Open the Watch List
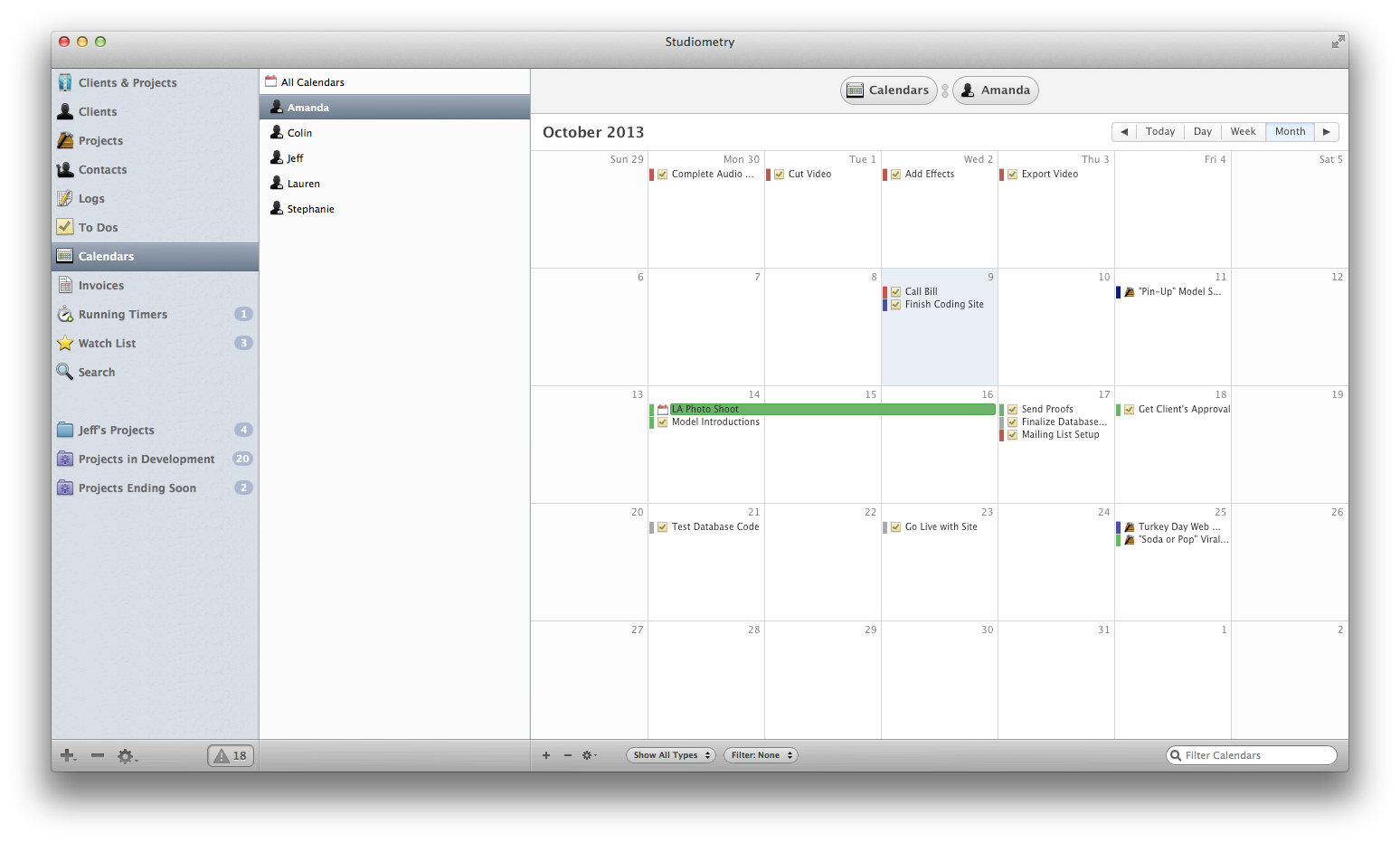The height and width of the screenshot is (843, 1400). (107, 343)
